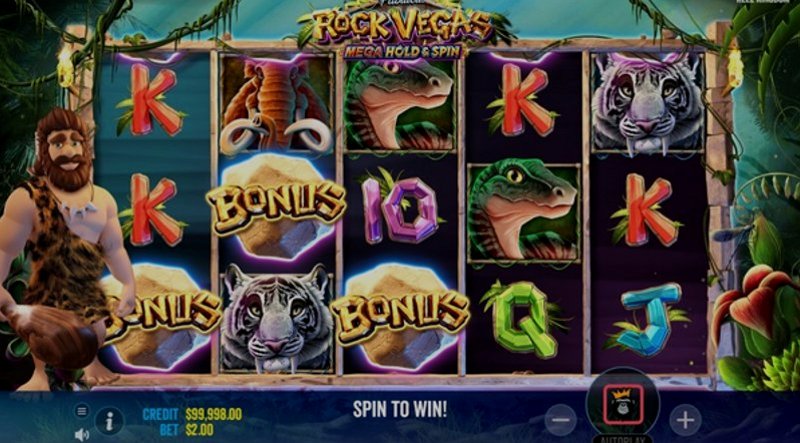Click the crowned gorilla spin button
Viewport: 800px width, 443px height.
pos(622,404)
